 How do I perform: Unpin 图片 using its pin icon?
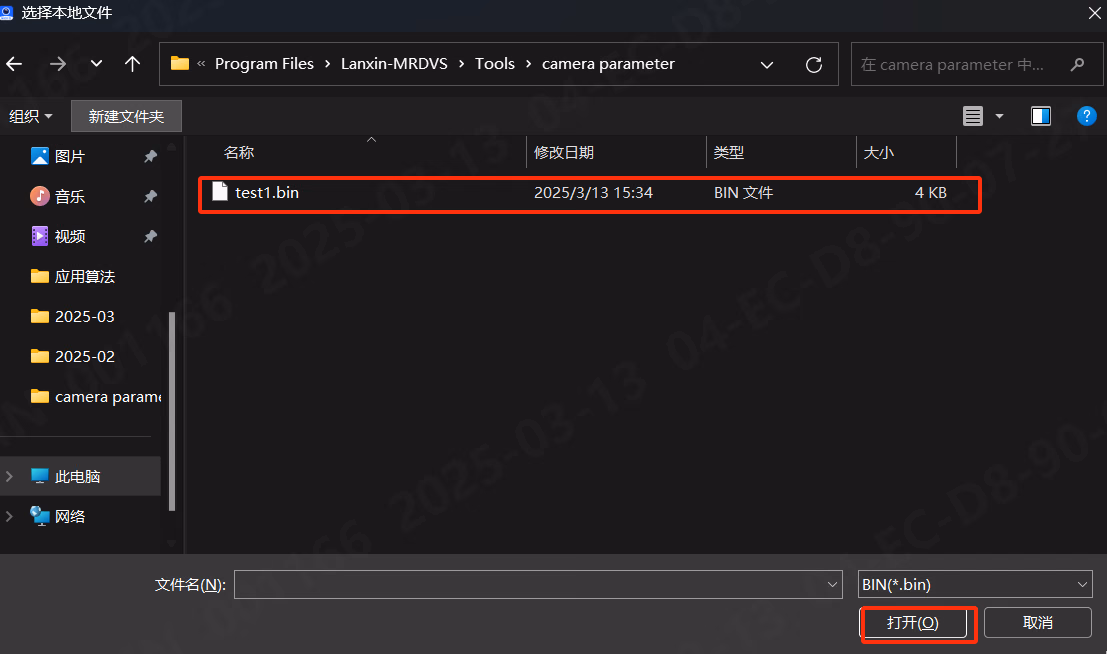(150, 156)
